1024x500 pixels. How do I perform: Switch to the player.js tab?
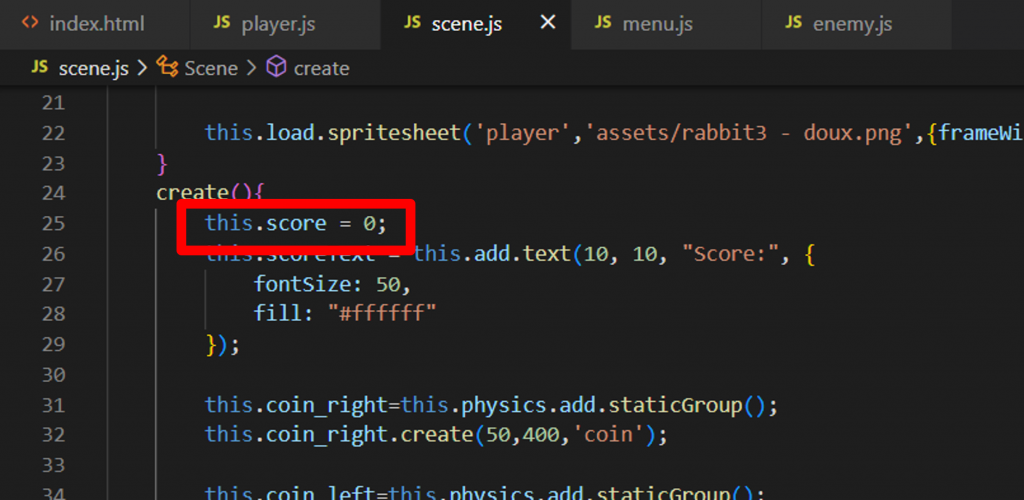[x=285, y=24]
